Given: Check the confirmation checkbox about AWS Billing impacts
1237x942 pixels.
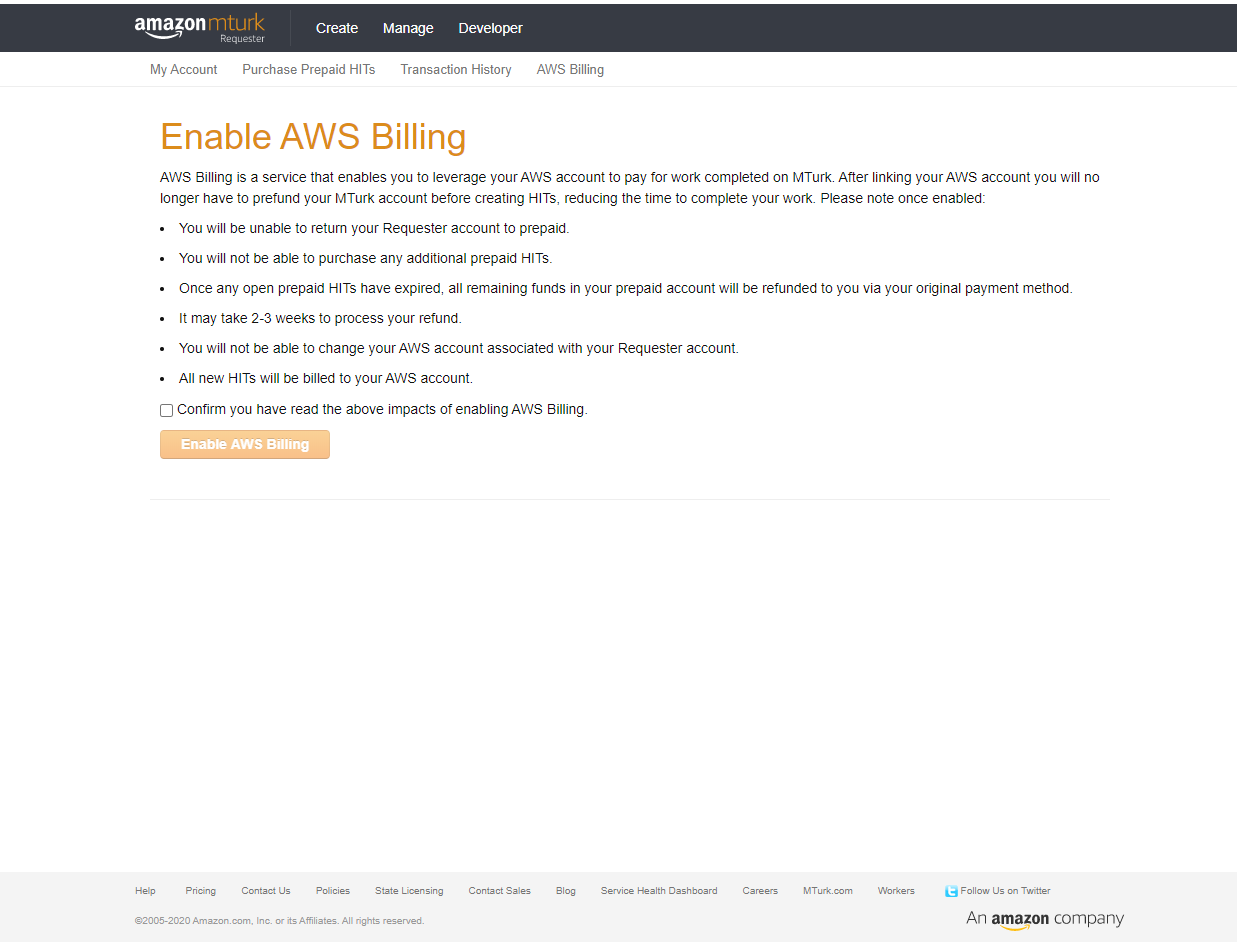Looking at the screenshot, I should pyautogui.click(x=166, y=410).
